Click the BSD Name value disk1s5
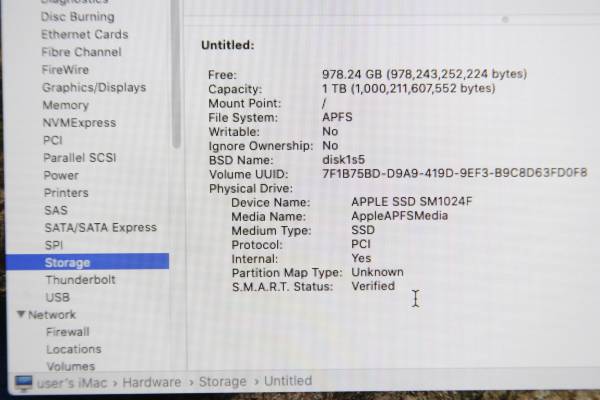Viewport: 600px width, 400px height. coord(344,160)
